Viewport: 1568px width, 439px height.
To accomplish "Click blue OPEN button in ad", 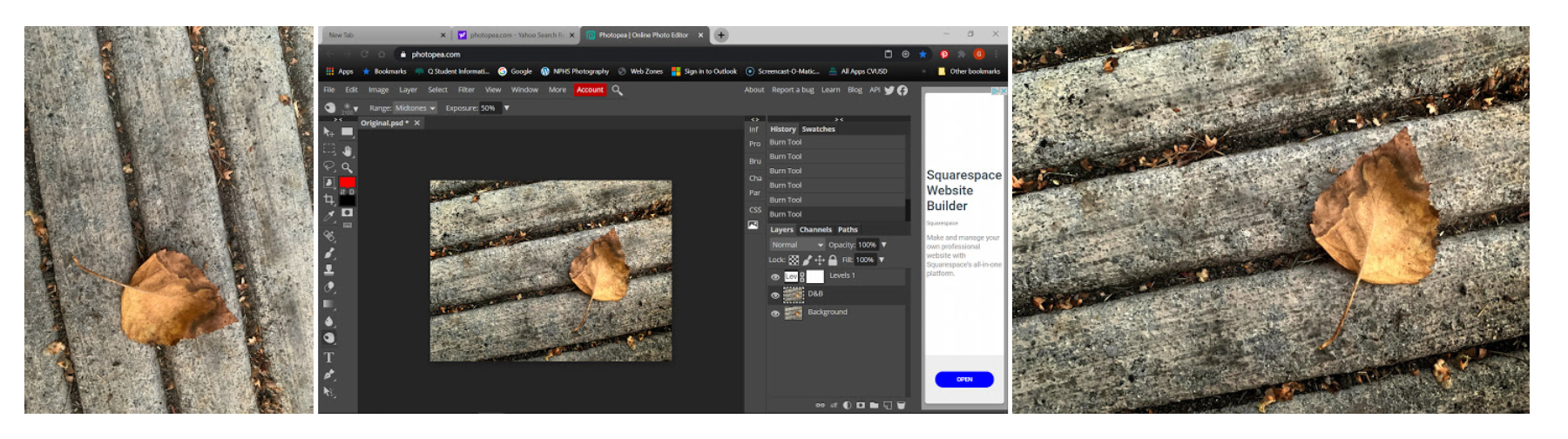I will pos(964,379).
